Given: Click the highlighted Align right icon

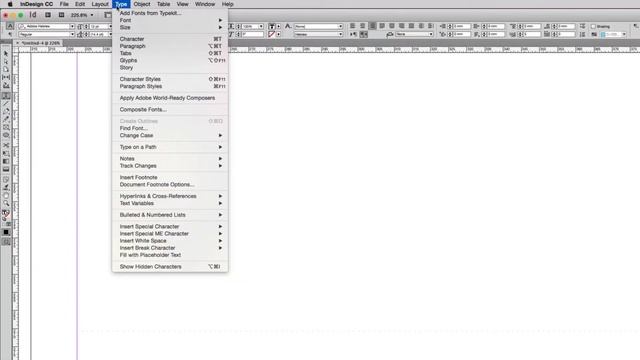Looking at the screenshot, I should click(x=372, y=26).
